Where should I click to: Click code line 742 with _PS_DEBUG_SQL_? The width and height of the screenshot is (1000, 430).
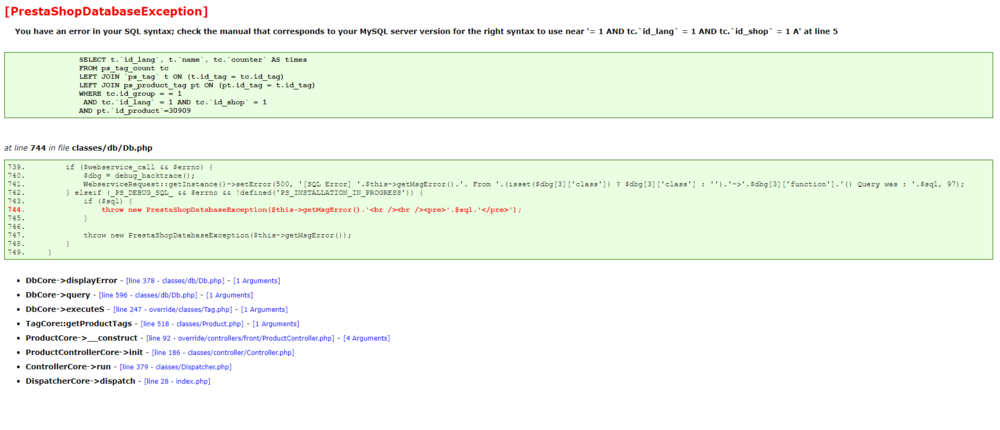[x=244, y=193]
